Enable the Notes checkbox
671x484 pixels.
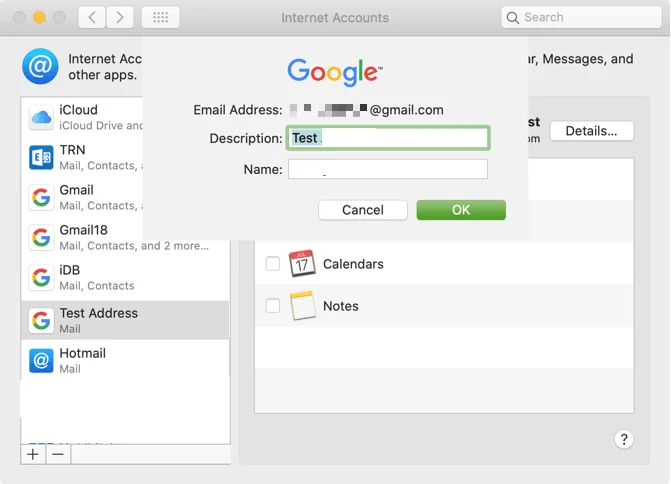coord(273,306)
